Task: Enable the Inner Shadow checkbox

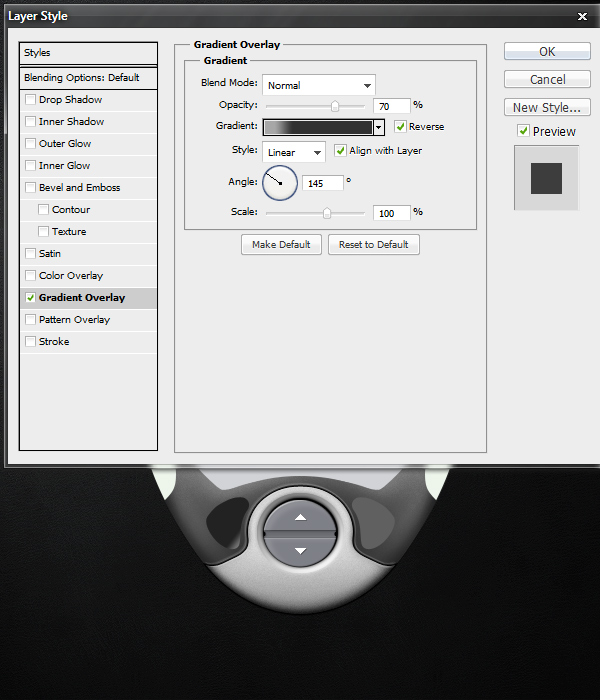Action: click(30, 121)
